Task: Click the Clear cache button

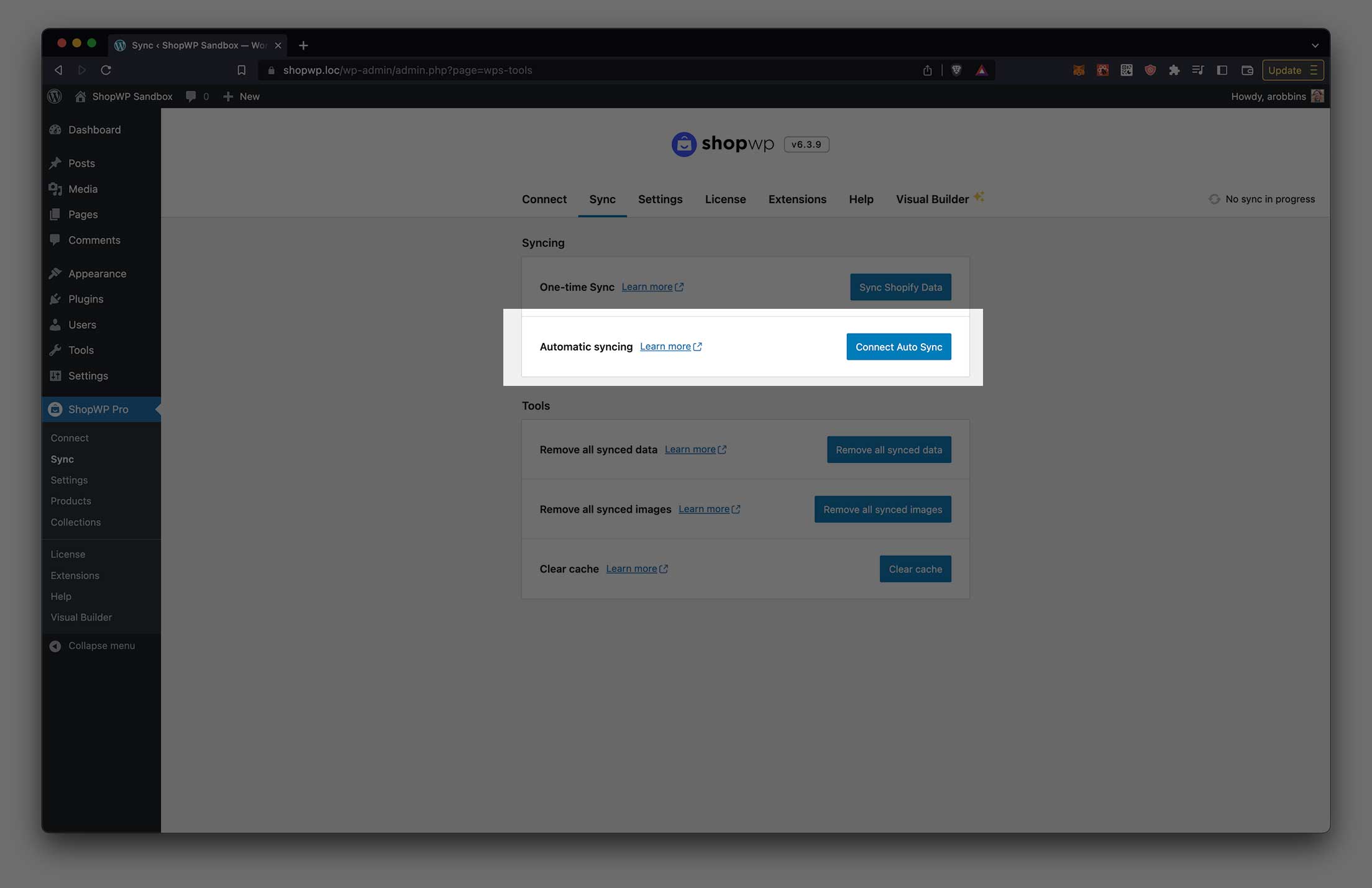Action: tap(915, 569)
